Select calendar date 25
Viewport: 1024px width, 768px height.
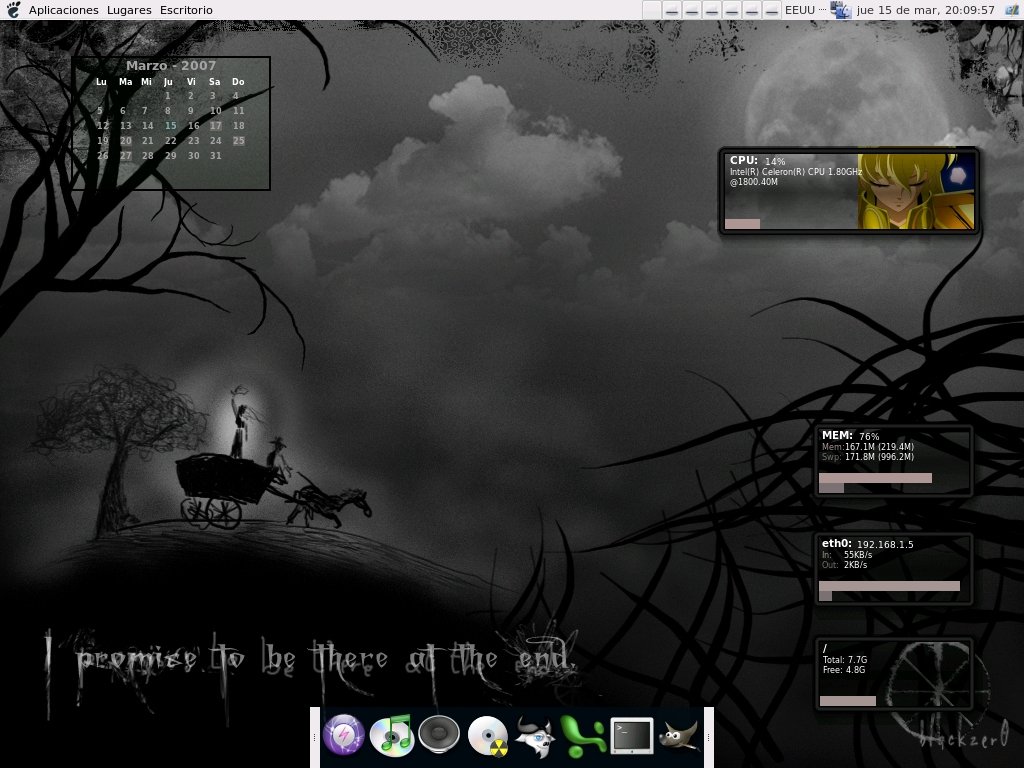tap(238, 140)
